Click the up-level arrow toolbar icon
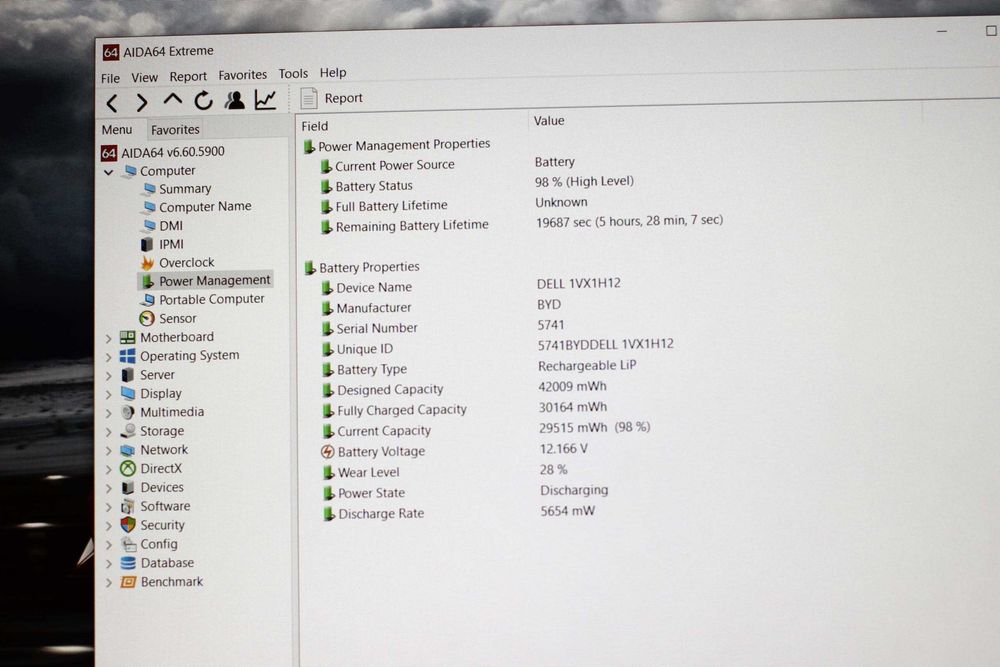This screenshot has height=667, width=1000. point(173,99)
